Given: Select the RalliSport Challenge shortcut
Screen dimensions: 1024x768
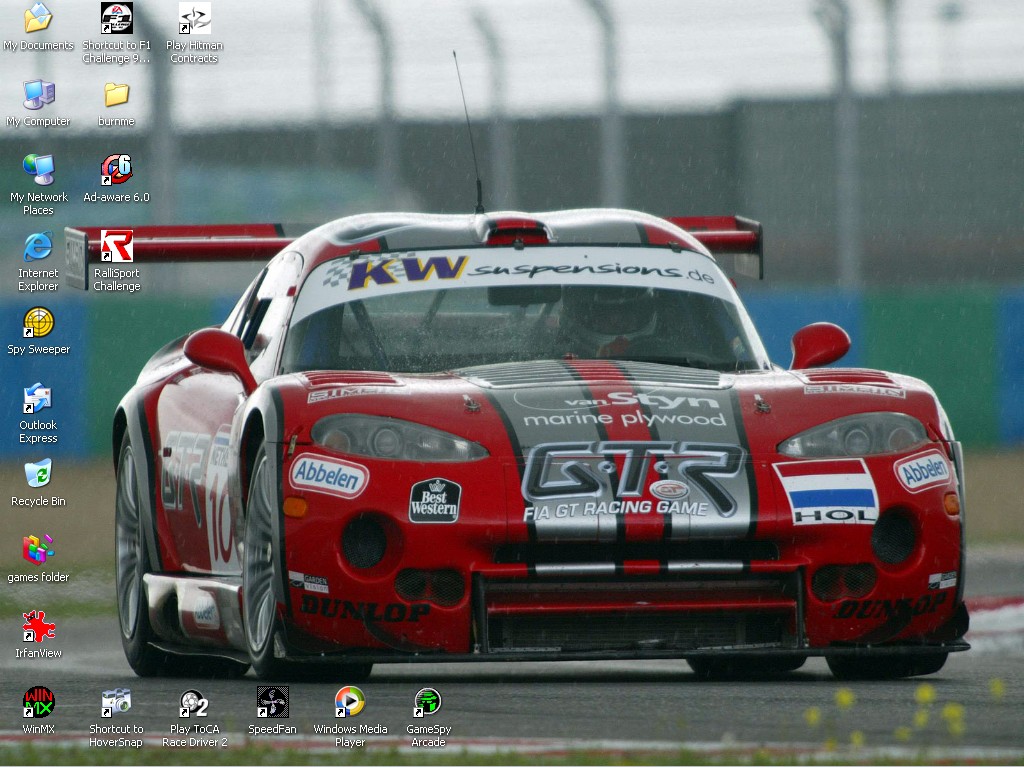Looking at the screenshot, I should (x=116, y=246).
